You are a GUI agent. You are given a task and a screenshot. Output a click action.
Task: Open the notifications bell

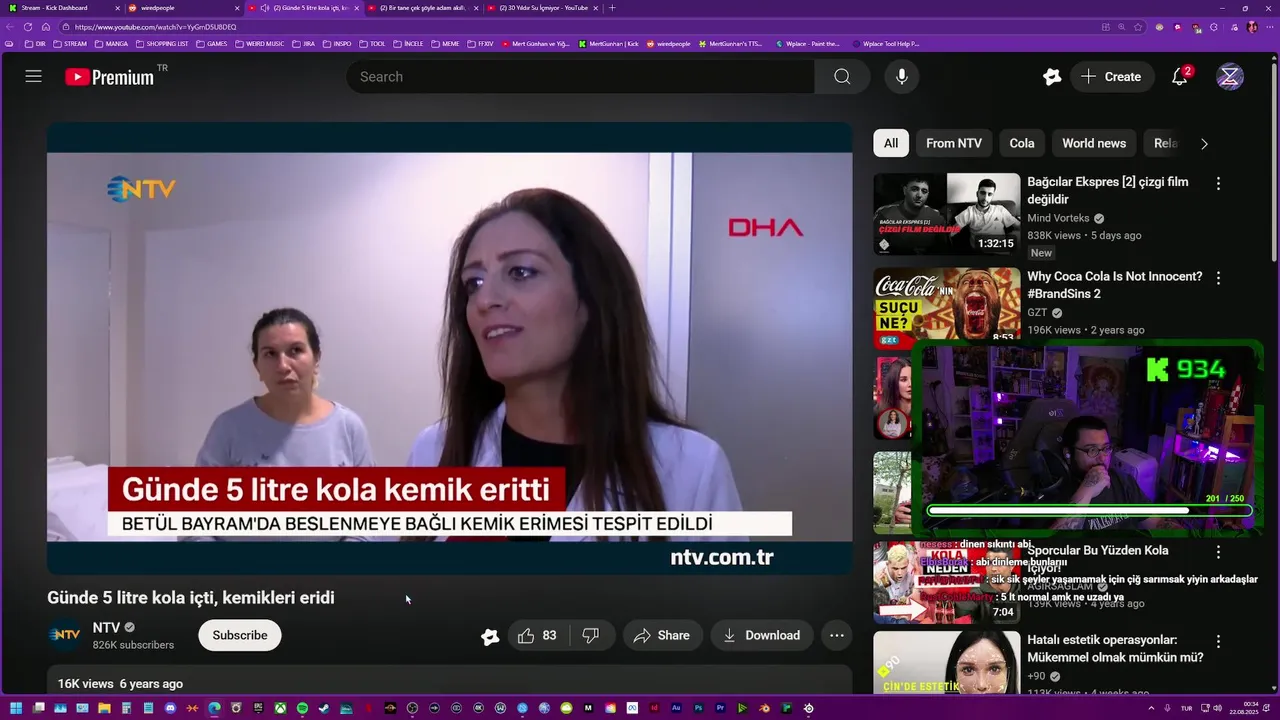pos(1180,77)
